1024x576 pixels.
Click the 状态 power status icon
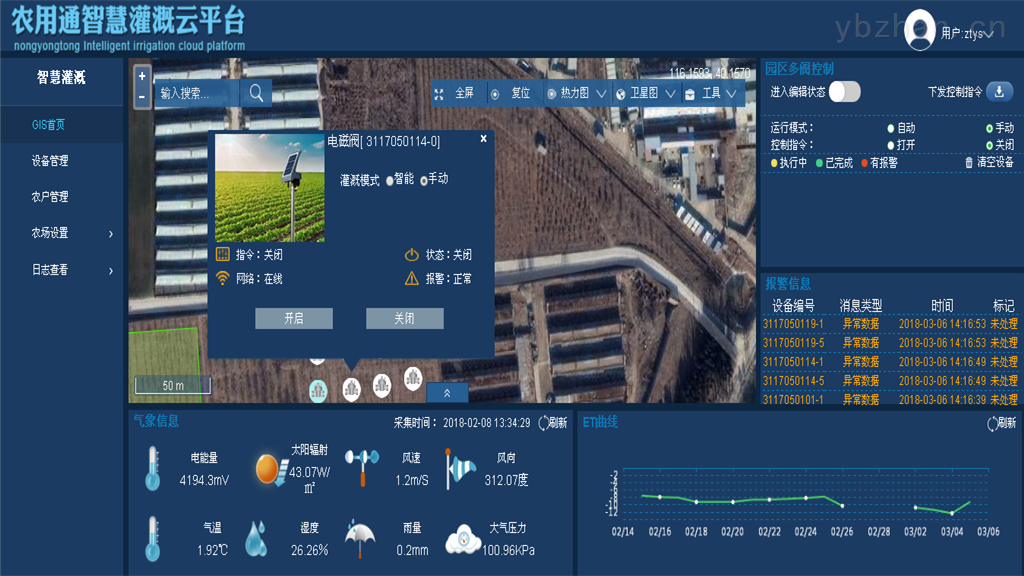tap(411, 255)
